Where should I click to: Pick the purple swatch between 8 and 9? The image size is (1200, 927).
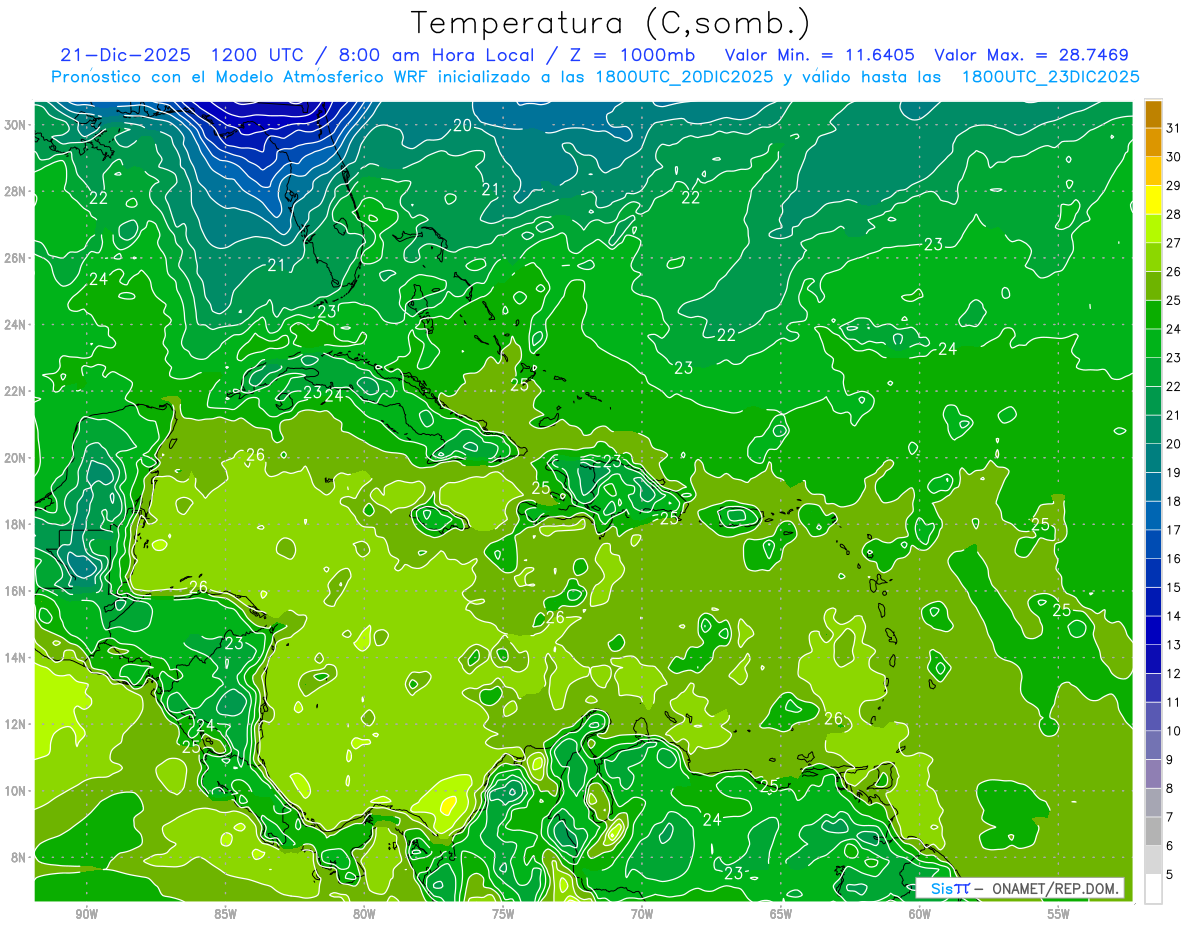[1153, 774]
